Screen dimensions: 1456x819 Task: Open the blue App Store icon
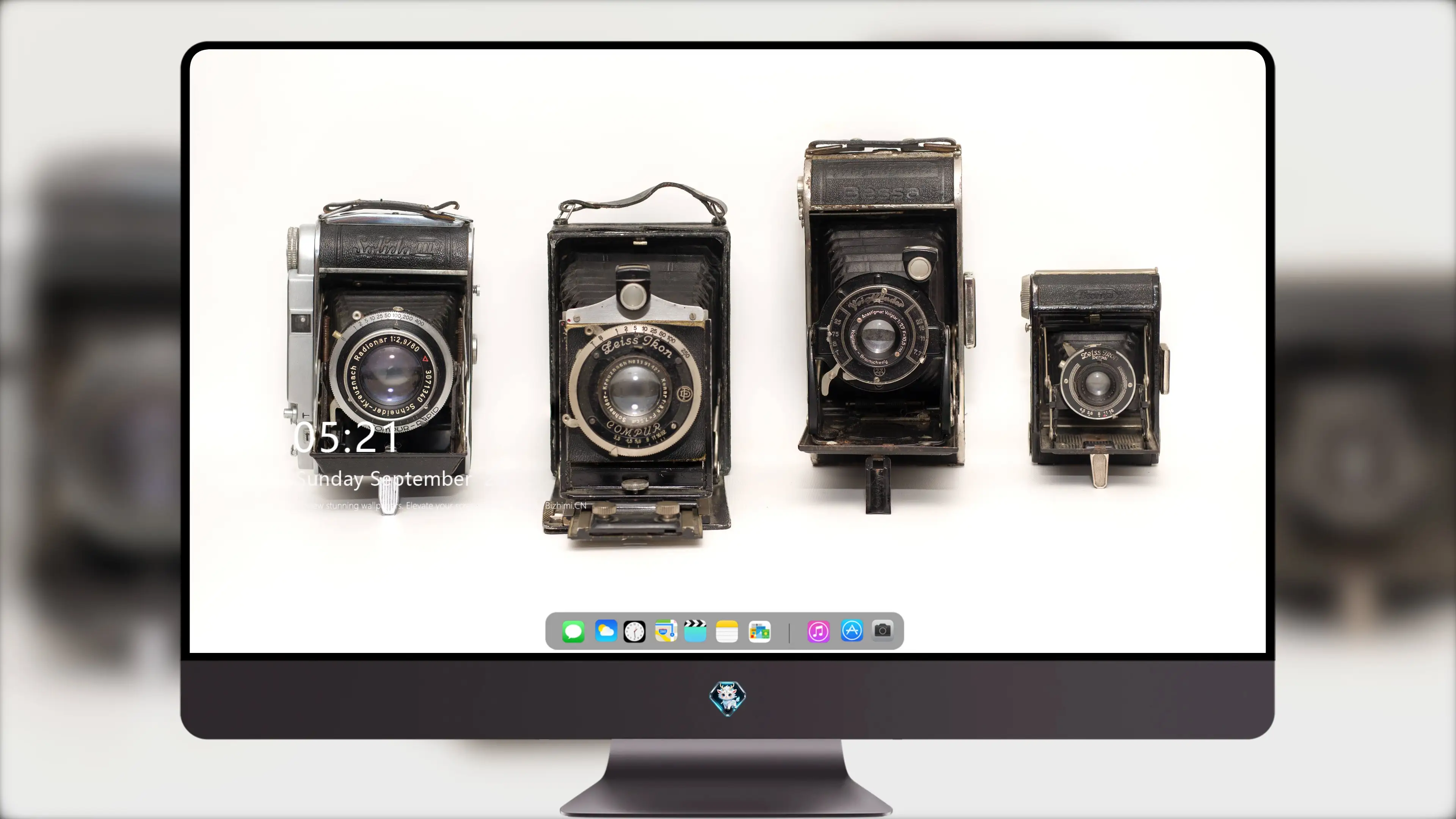(852, 631)
